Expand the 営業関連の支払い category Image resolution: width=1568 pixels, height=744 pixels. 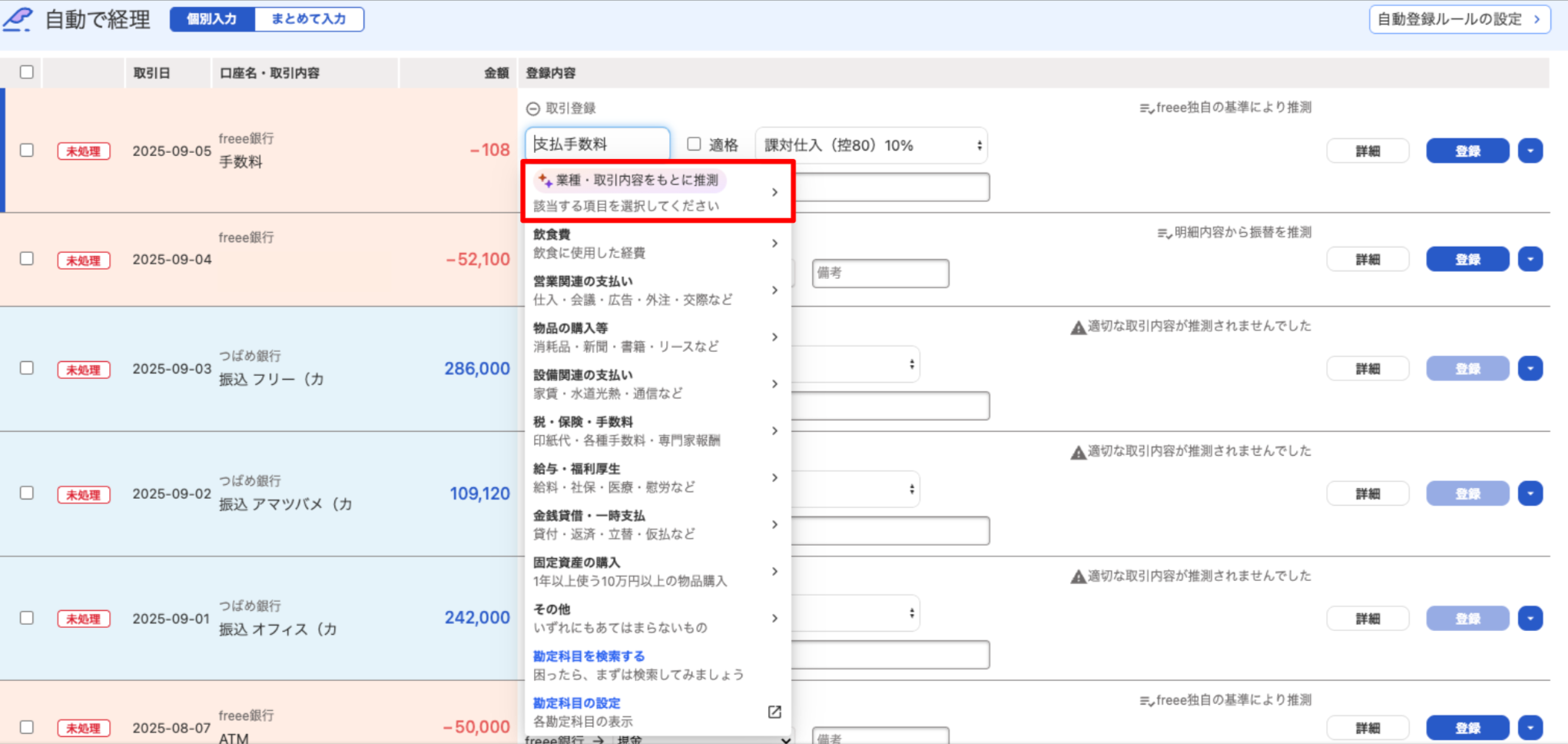pyautogui.click(x=658, y=291)
